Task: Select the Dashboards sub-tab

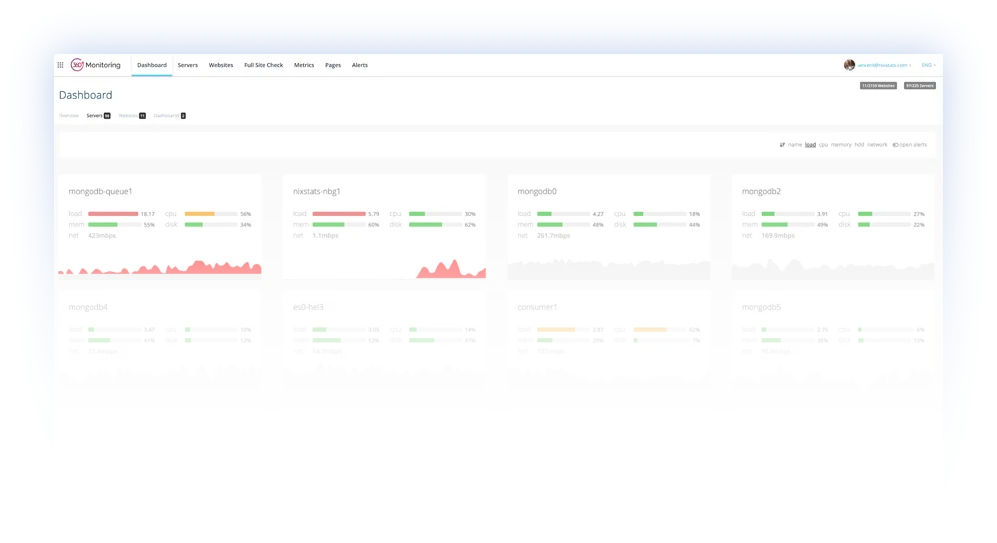Action: [170, 116]
